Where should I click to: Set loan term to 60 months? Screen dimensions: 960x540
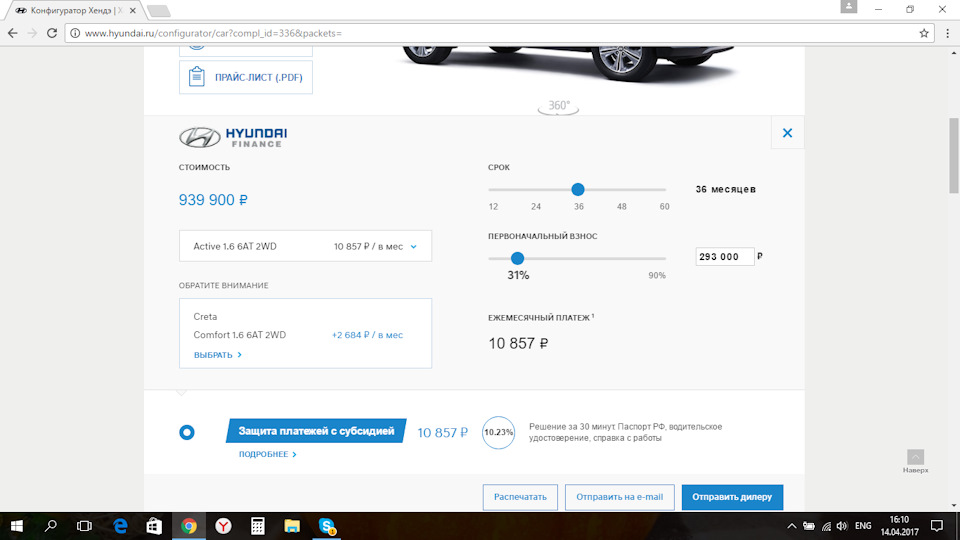point(664,206)
